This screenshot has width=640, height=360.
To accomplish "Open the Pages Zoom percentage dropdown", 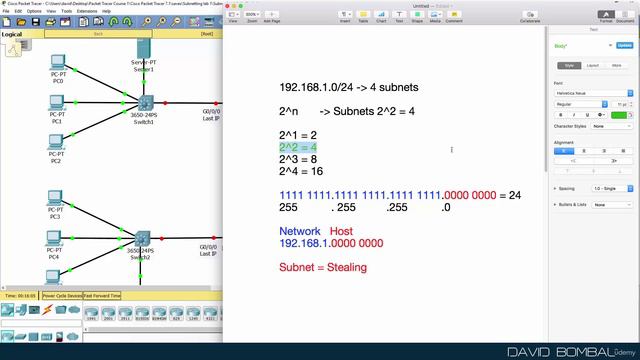I will coord(252,15).
